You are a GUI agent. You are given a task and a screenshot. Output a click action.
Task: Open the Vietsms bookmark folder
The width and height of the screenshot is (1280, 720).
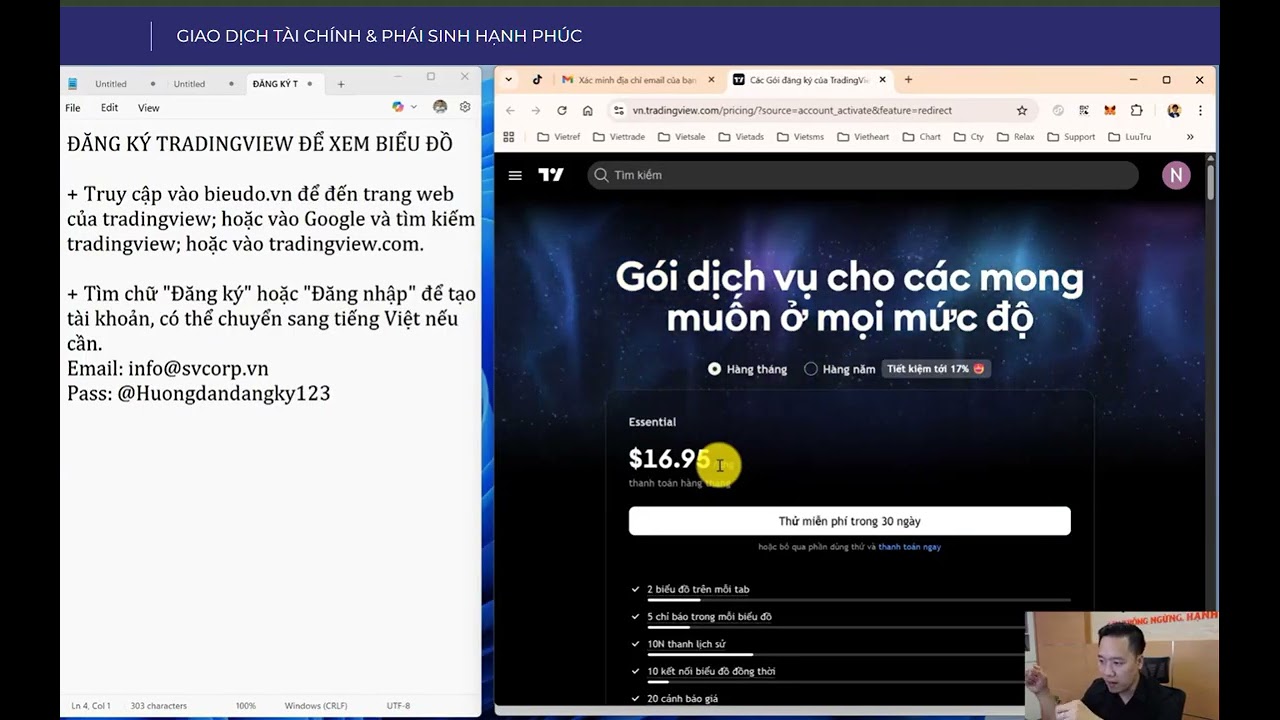[800, 137]
